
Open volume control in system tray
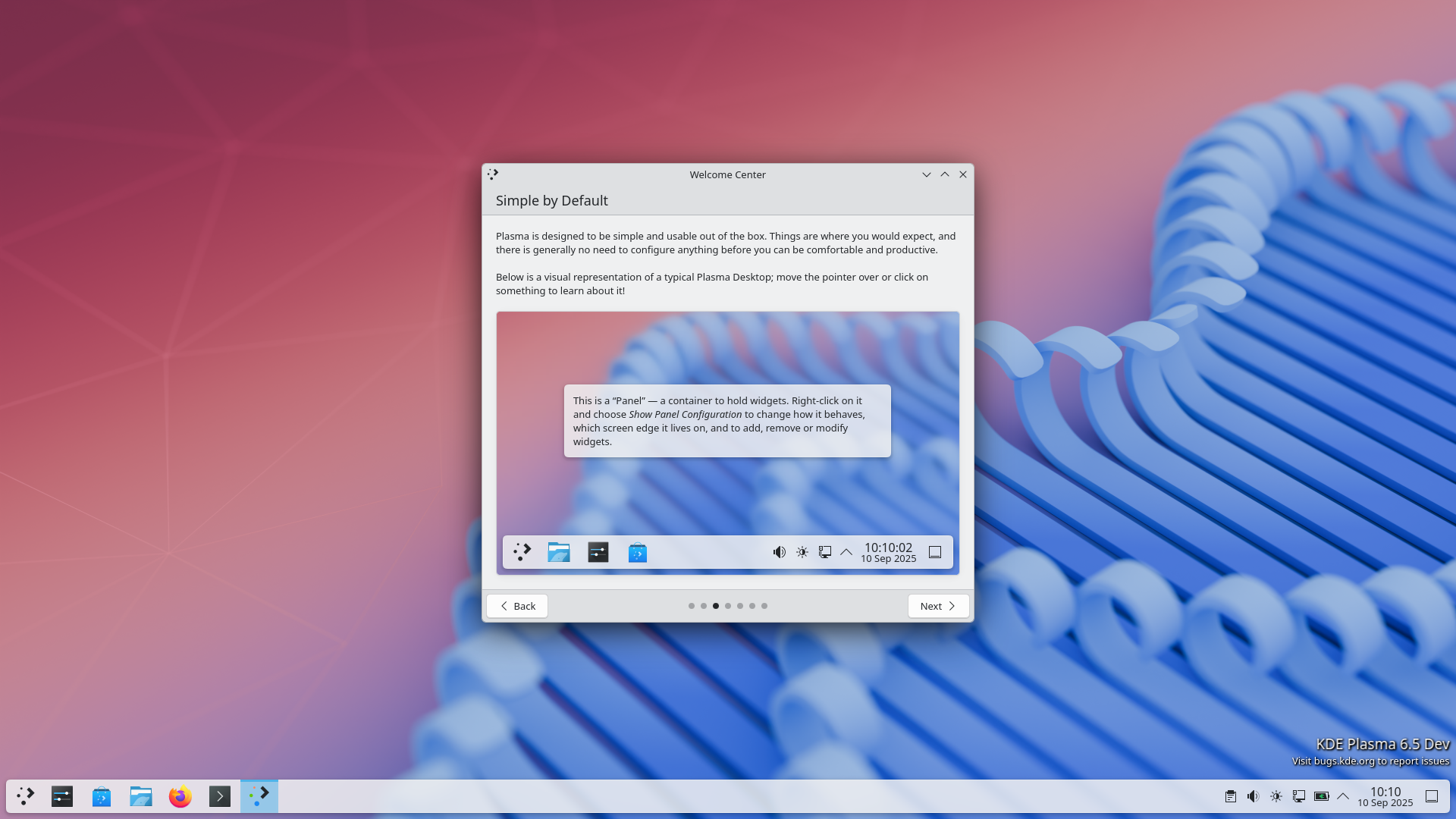[1254, 796]
